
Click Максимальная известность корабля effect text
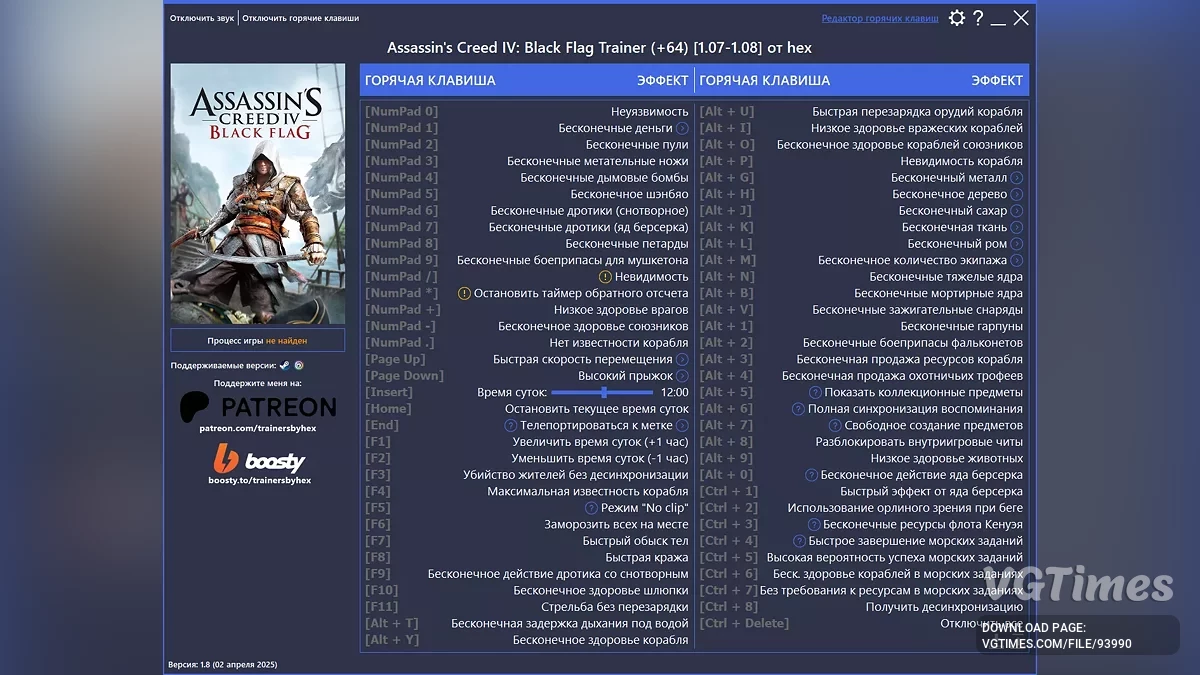588,491
